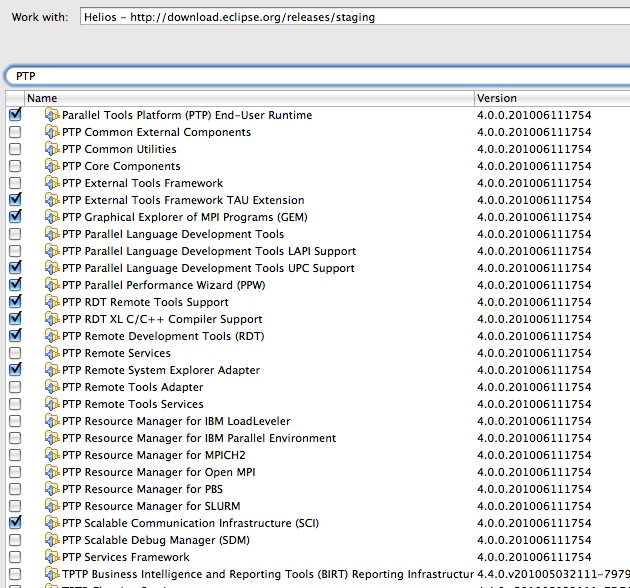Sort list by Version column header

[552, 98]
